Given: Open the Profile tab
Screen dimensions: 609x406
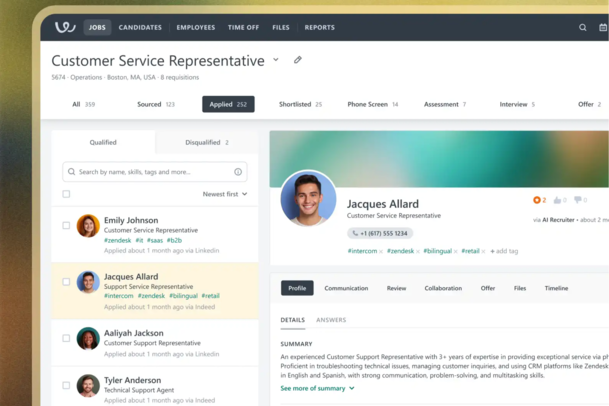Looking at the screenshot, I should (297, 288).
